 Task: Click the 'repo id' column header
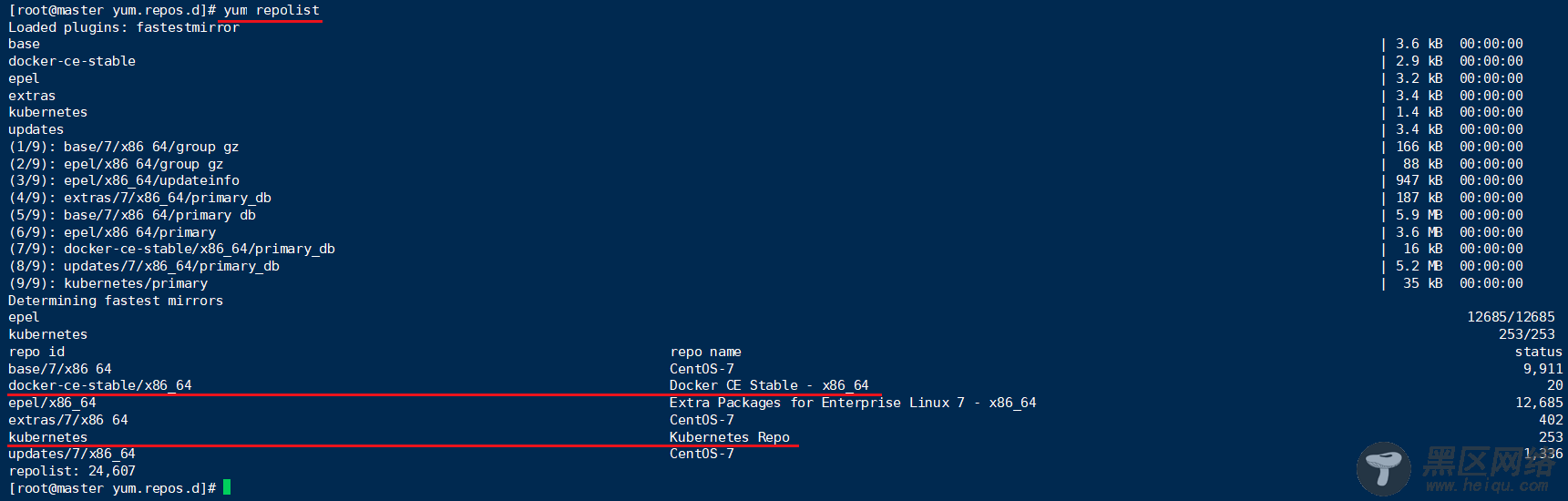(x=36, y=352)
